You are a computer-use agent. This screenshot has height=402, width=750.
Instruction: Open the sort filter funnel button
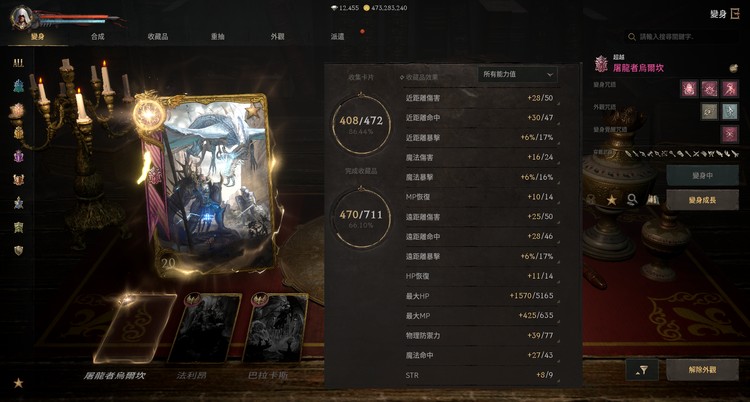pos(641,369)
